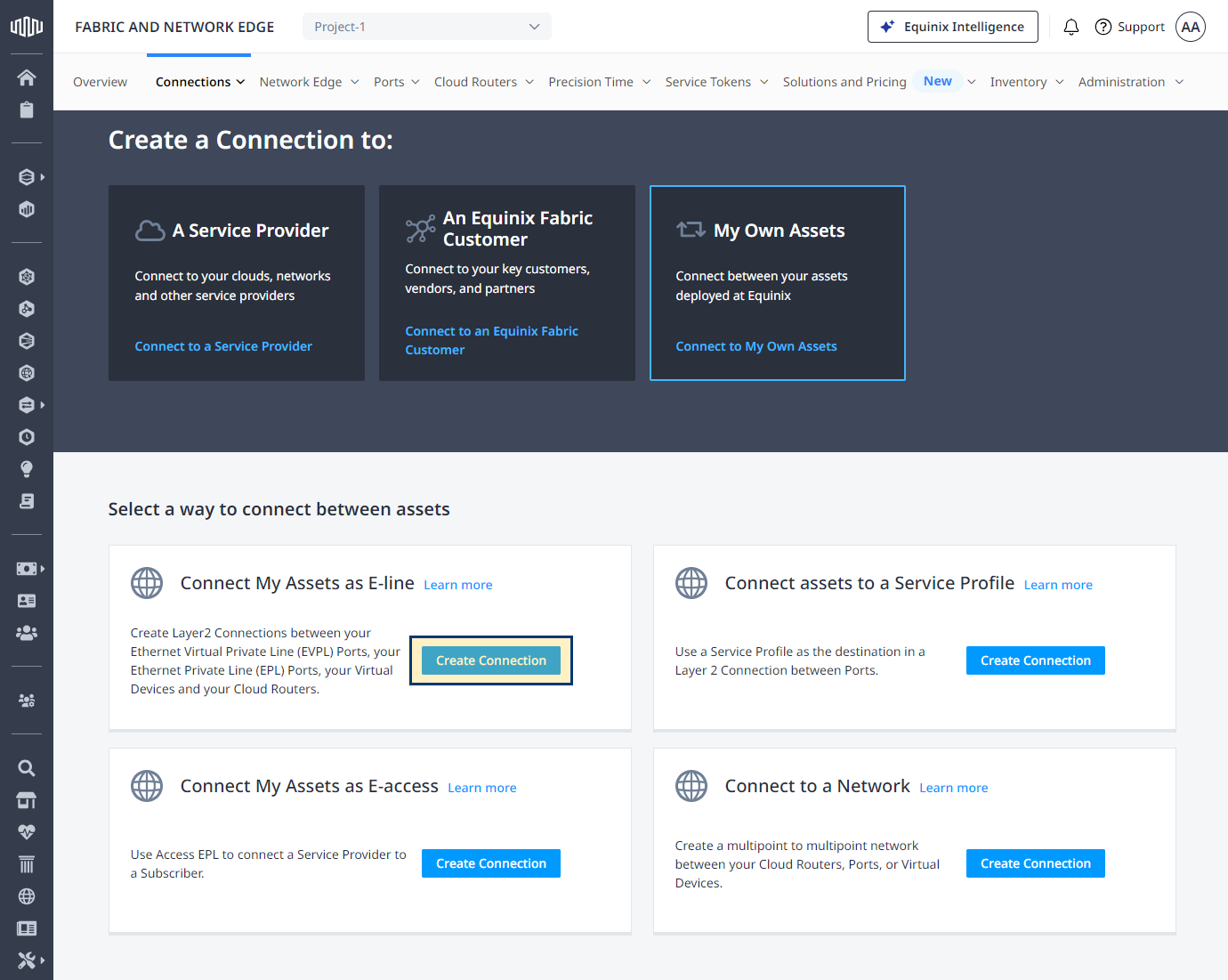Click Learn more next to Connect to a Network

953,788
